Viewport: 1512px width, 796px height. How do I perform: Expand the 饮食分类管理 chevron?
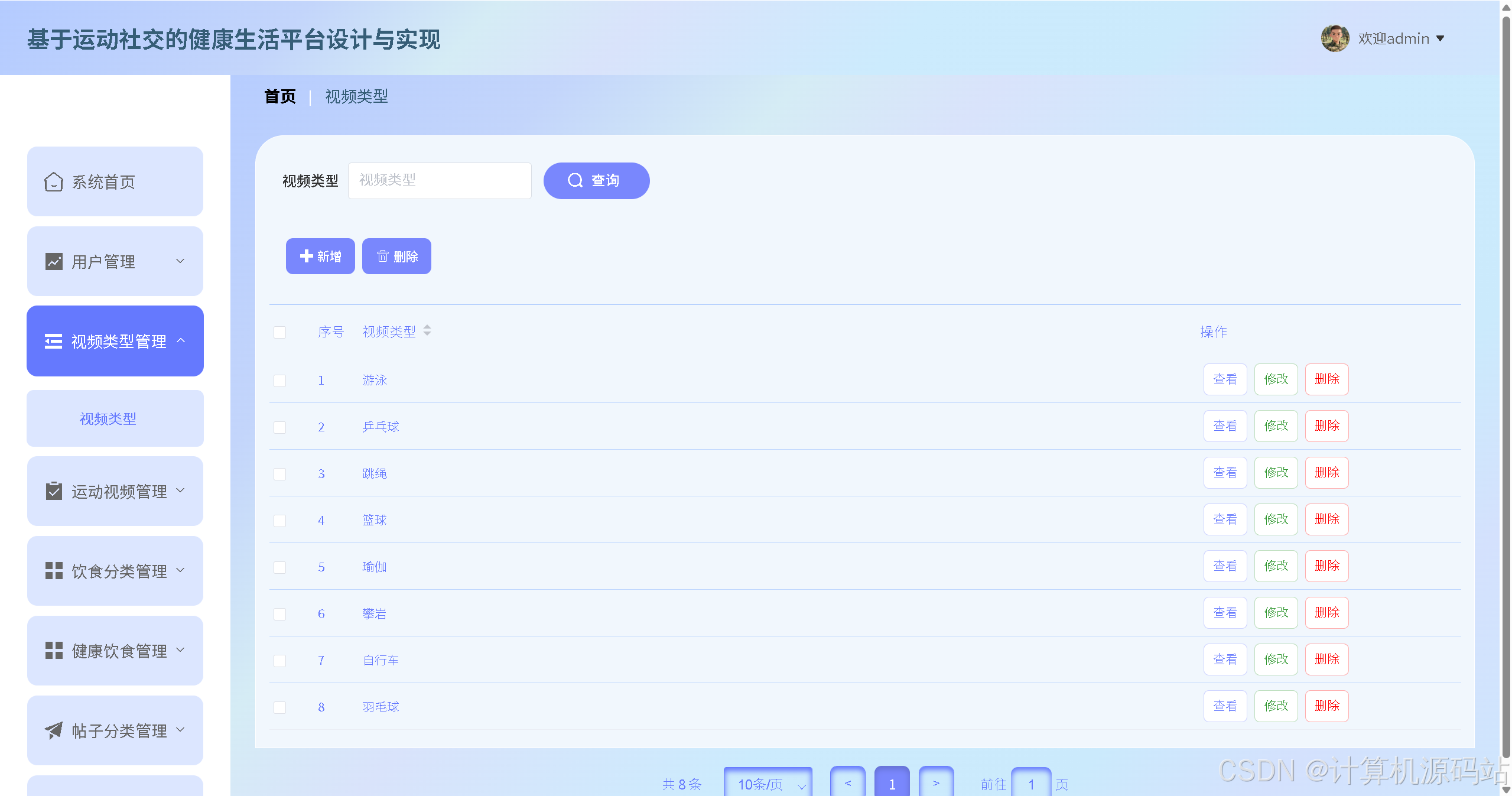pyautogui.click(x=181, y=570)
